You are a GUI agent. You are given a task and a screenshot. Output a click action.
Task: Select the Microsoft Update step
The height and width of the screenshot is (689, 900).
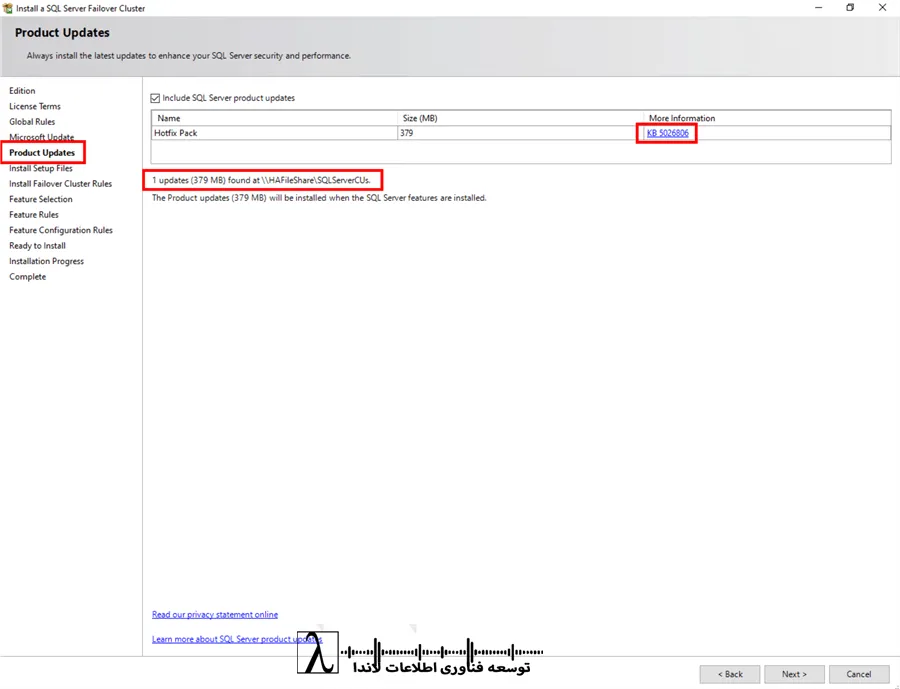41,137
